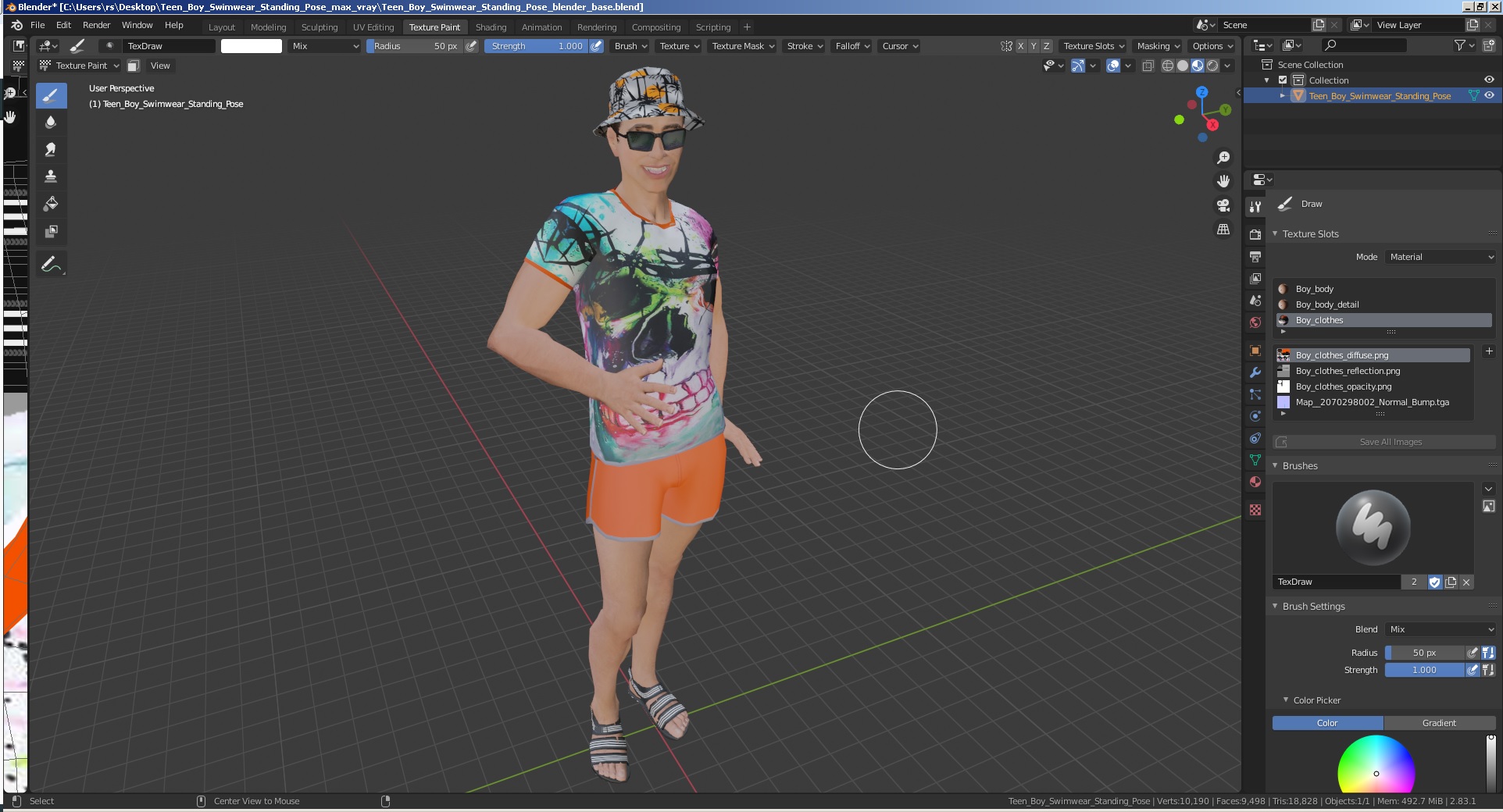Click the white brush color swatch

point(252,46)
